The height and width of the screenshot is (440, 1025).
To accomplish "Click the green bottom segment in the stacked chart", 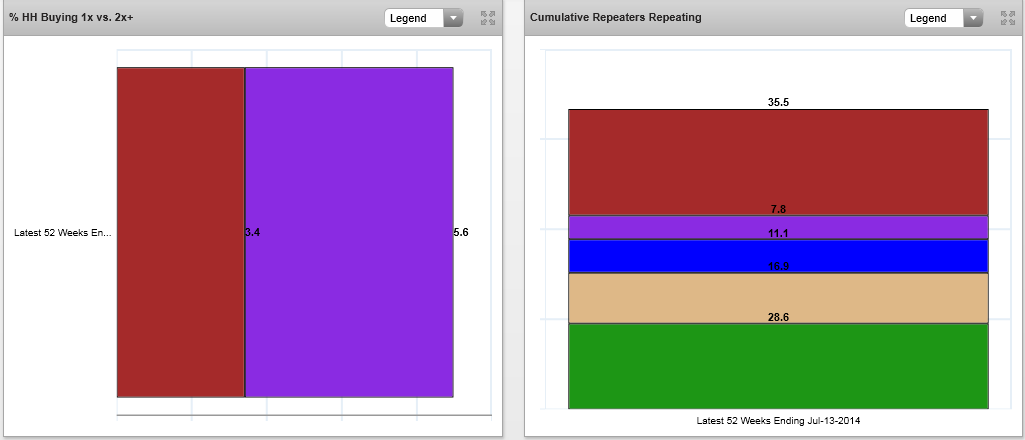I will click(x=778, y=365).
